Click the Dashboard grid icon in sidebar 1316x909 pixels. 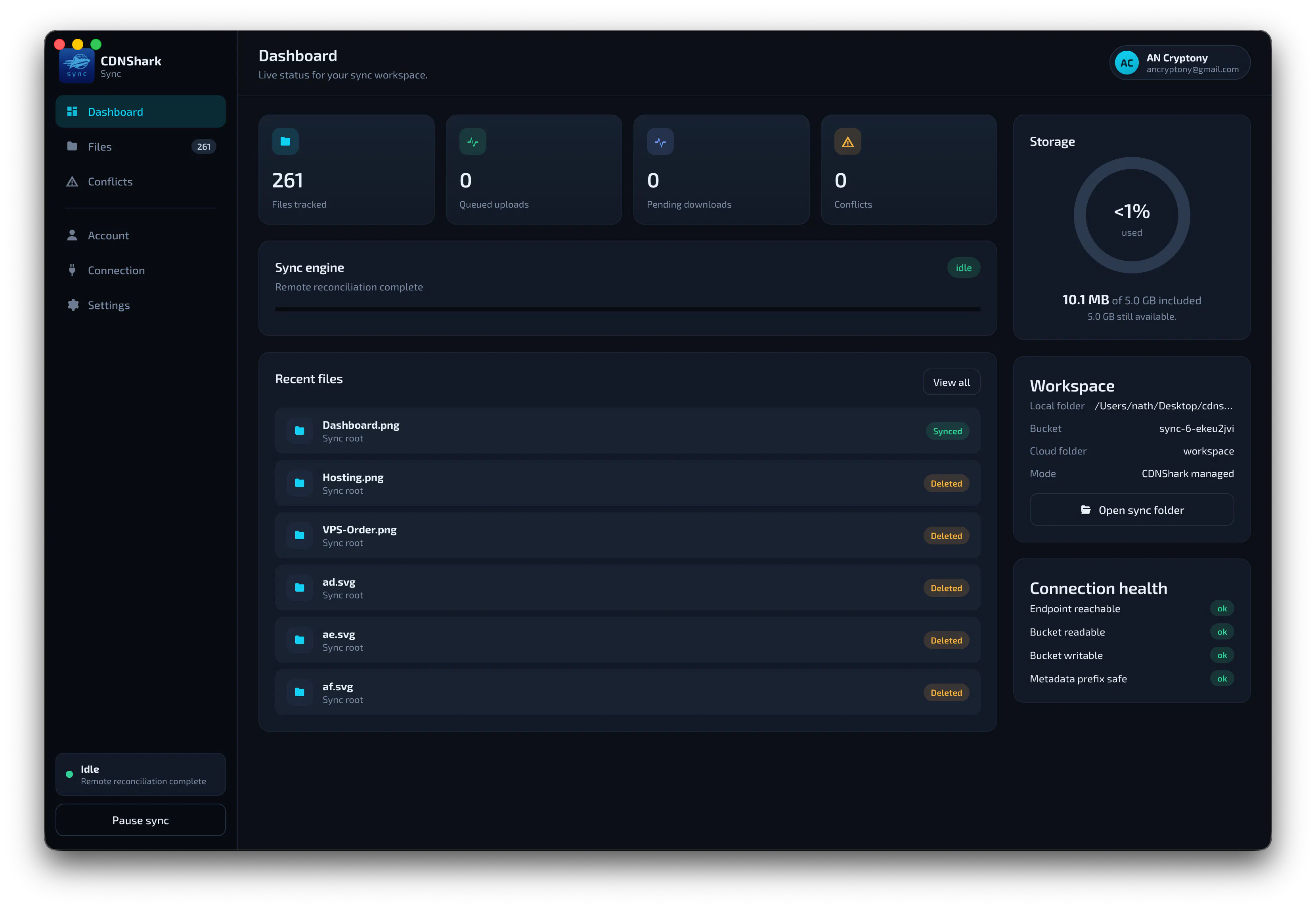pos(73,112)
